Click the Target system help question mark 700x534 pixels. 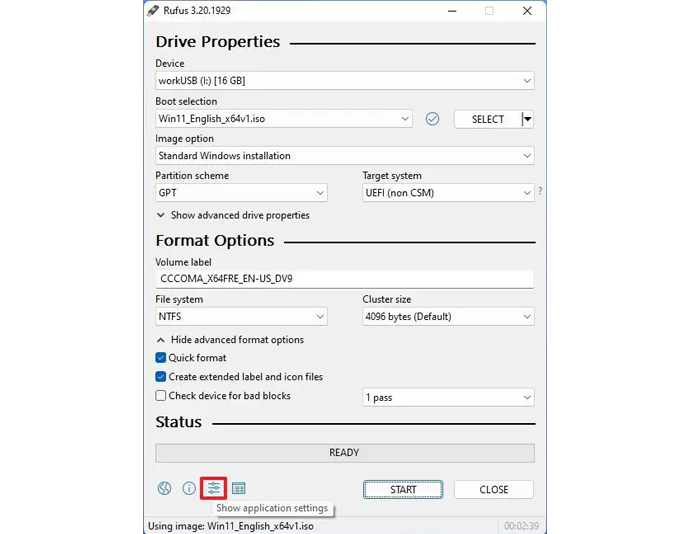point(540,191)
